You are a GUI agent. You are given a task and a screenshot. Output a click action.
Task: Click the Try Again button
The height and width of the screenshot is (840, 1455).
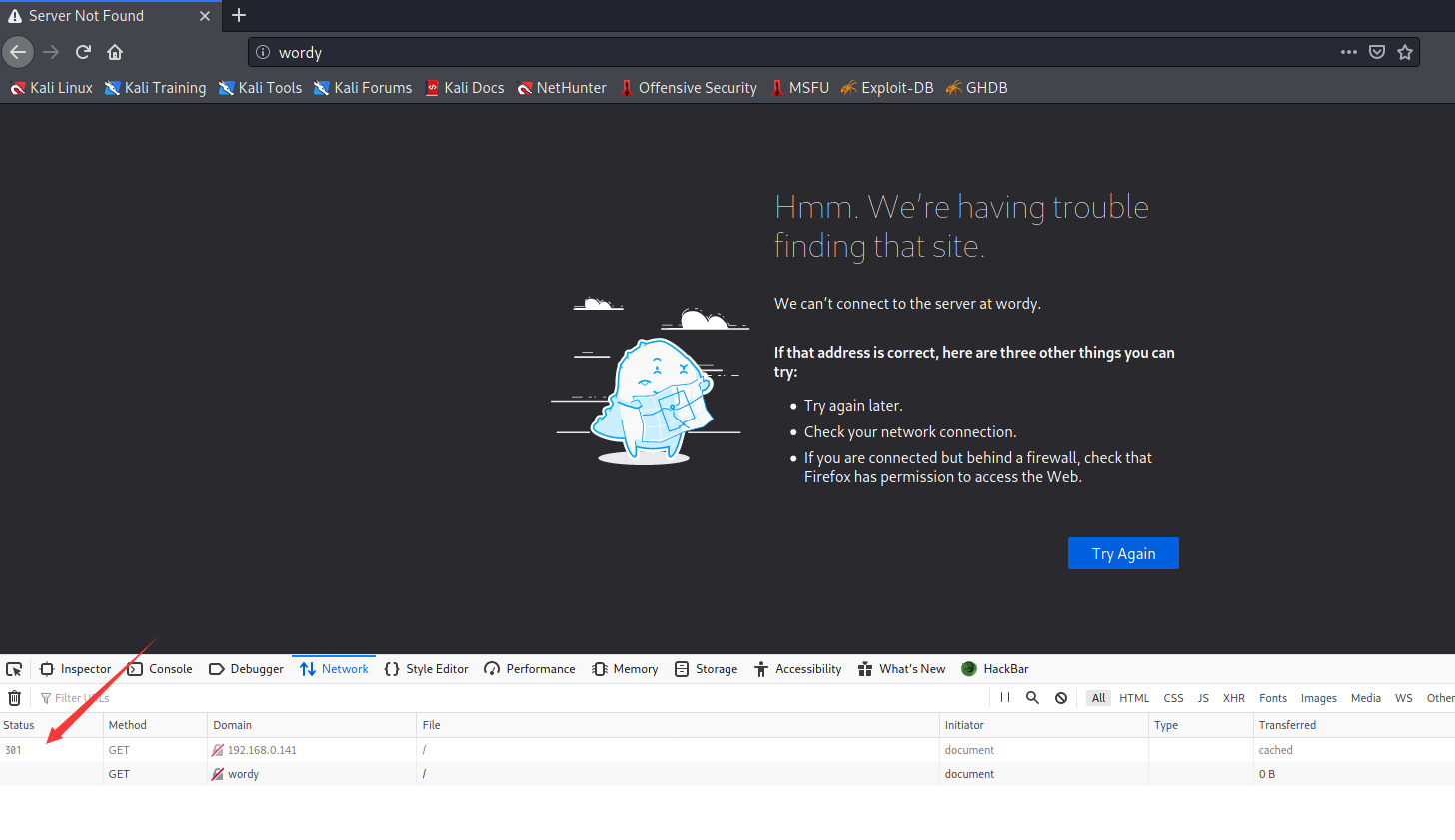pyautogui.click(x=1123, y=553)
